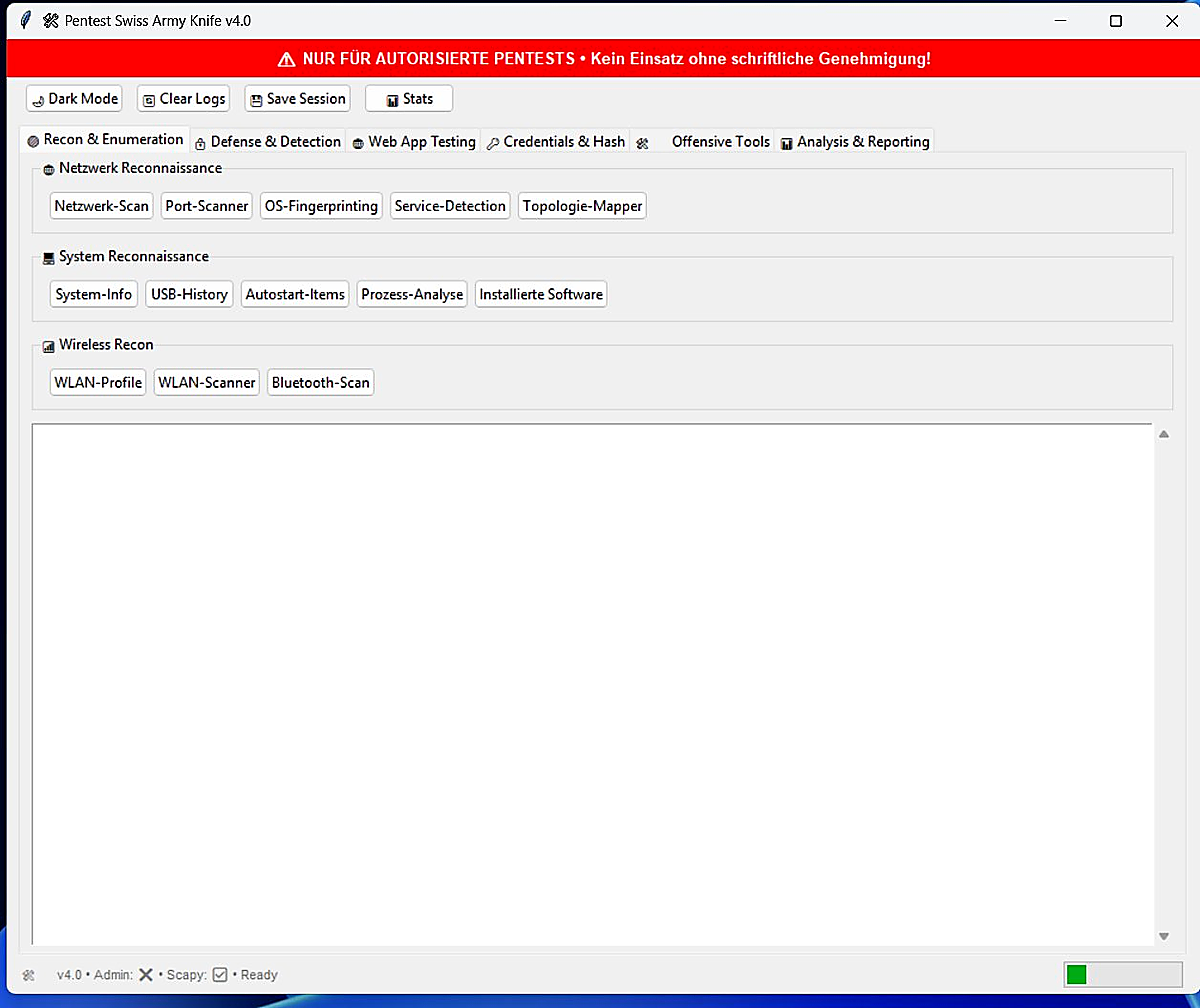Click scrollbar up arrow in log

click(1164, 434)
